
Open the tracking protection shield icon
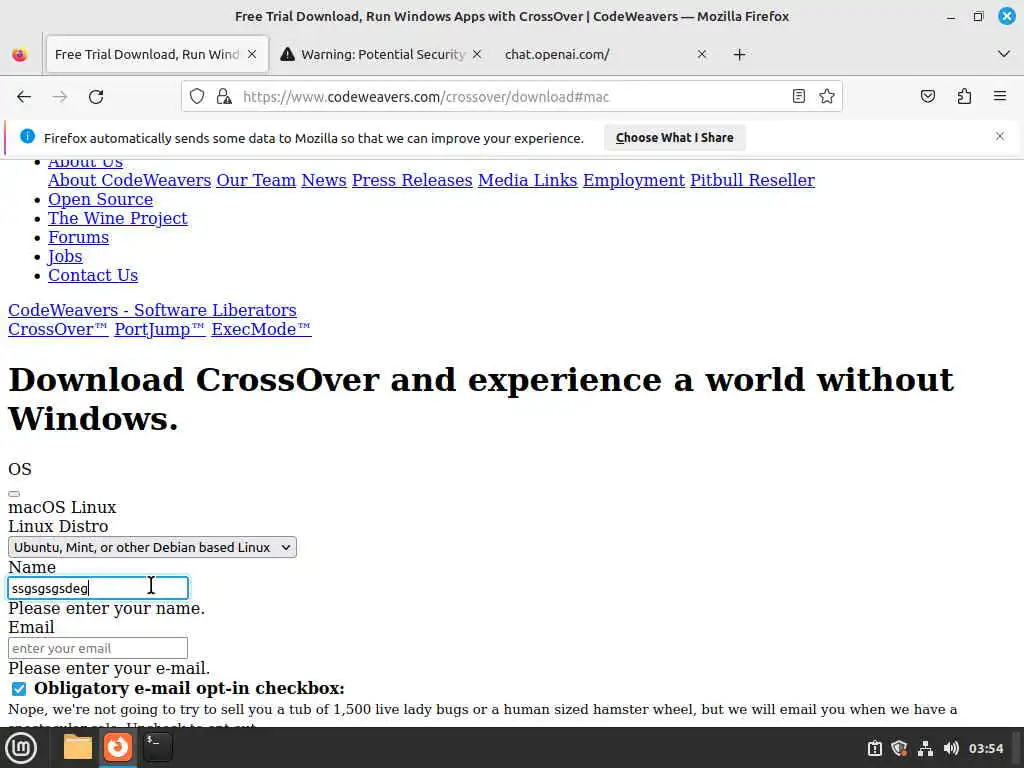coord(197,97)
